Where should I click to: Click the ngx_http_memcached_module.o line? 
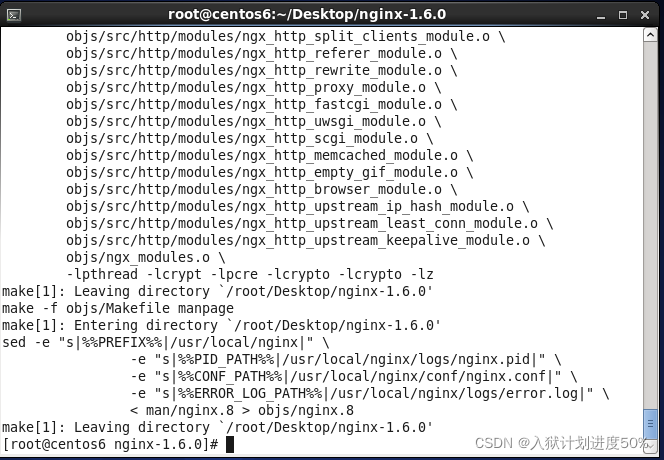tap(269, 155)
